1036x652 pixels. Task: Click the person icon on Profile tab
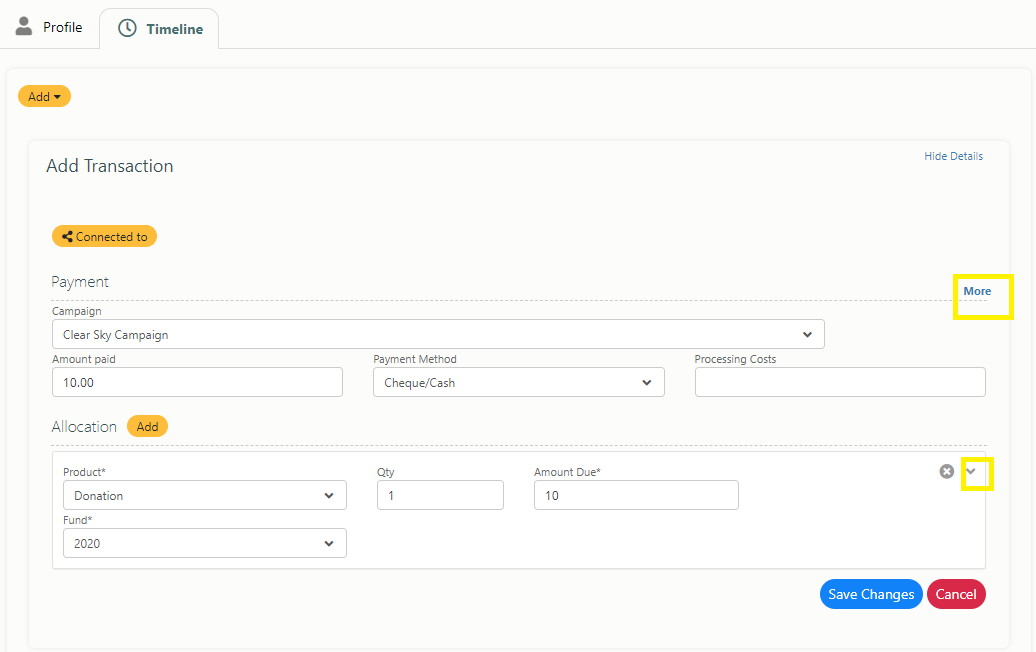click(24, 26)
